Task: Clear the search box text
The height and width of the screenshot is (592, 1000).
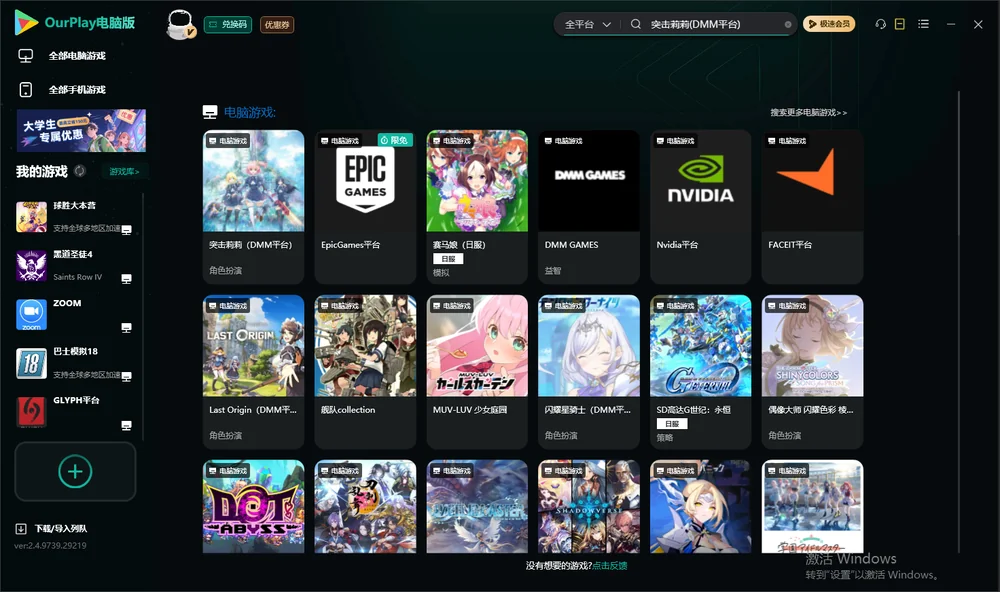Action: tap(788, 25)
